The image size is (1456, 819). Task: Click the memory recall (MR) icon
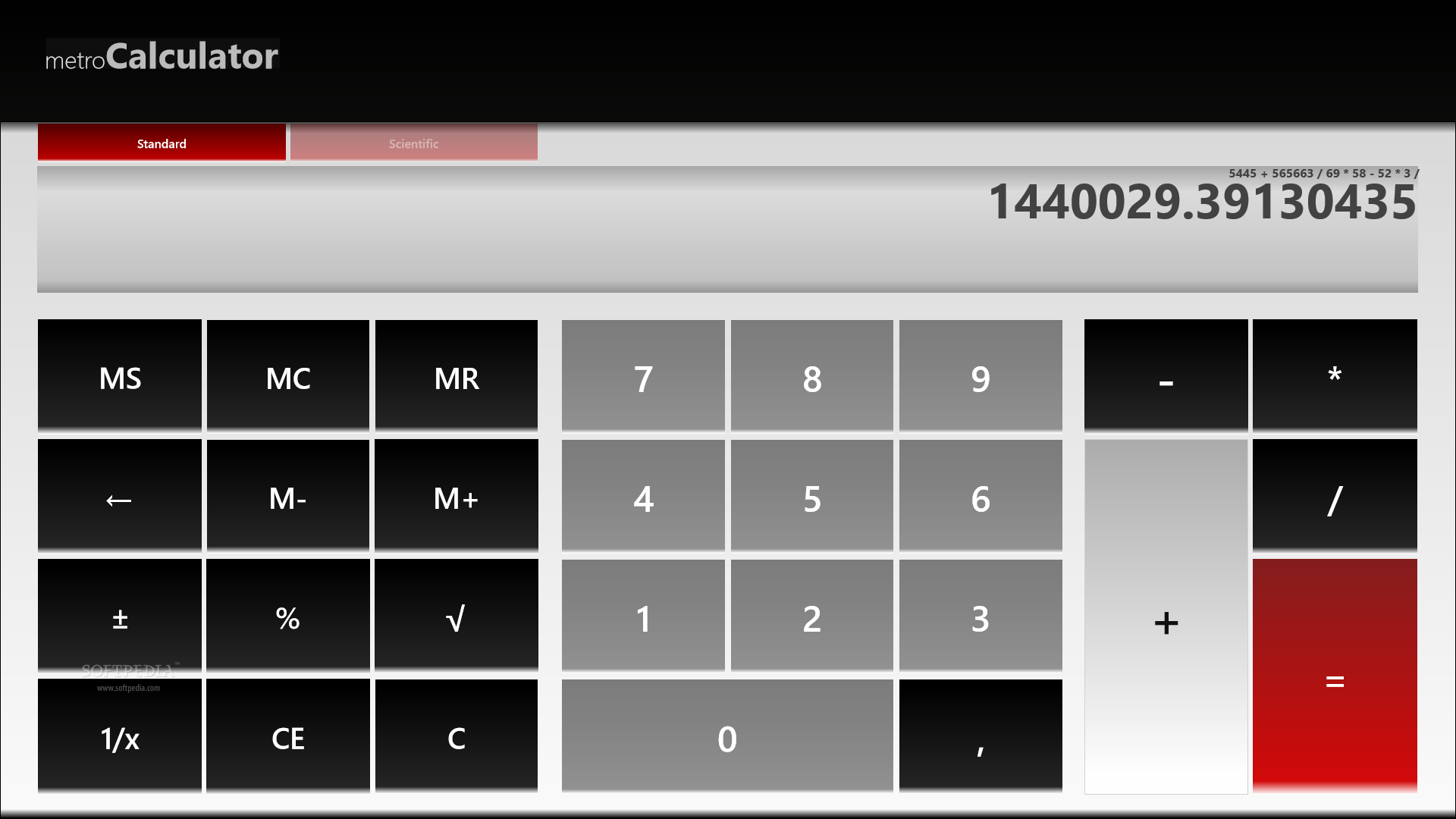pos(457,377)
